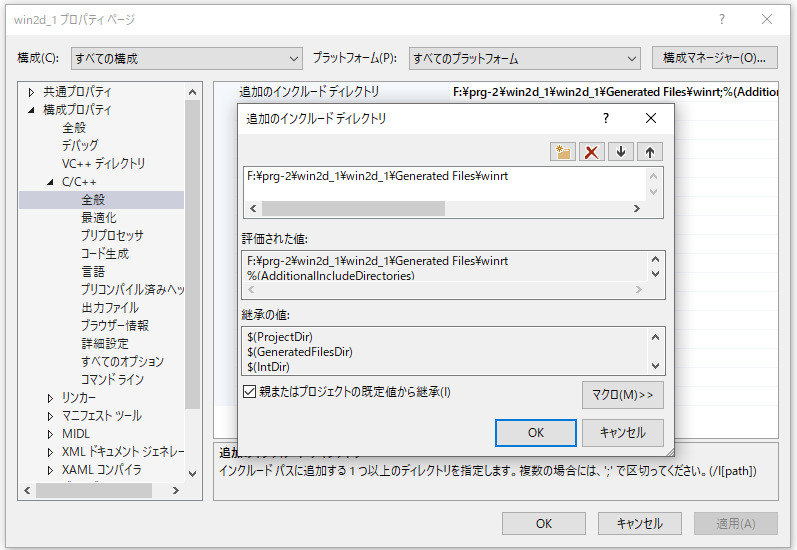The height and width of the screenshot is (550, 797).
Task: Move line down with down arrow icon
Action: tap(621, 152)
